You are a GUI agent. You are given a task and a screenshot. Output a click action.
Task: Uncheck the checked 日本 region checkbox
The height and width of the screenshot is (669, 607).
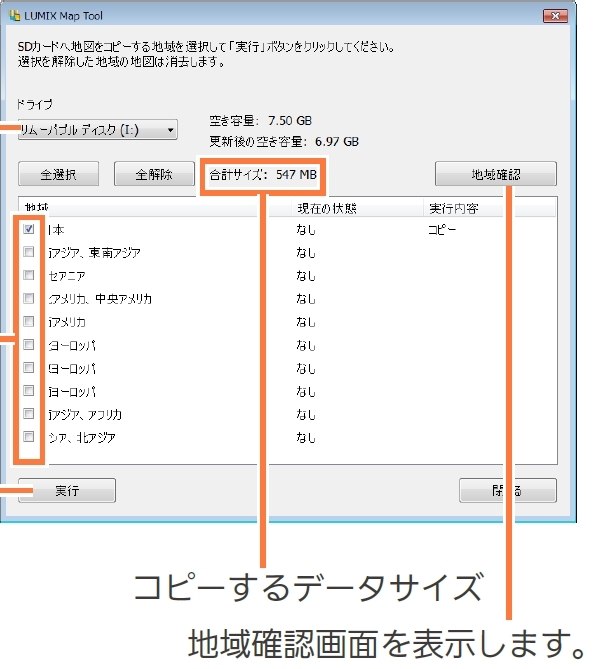pos(29,229)
